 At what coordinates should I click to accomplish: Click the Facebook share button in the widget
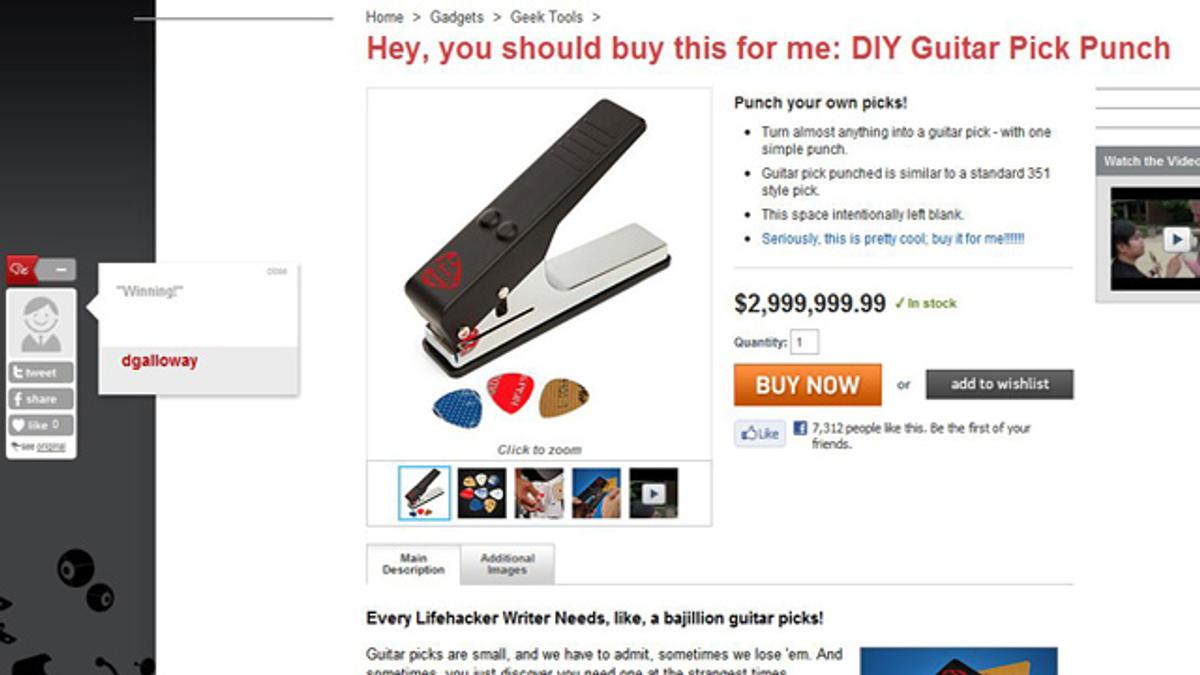[41, 399]
